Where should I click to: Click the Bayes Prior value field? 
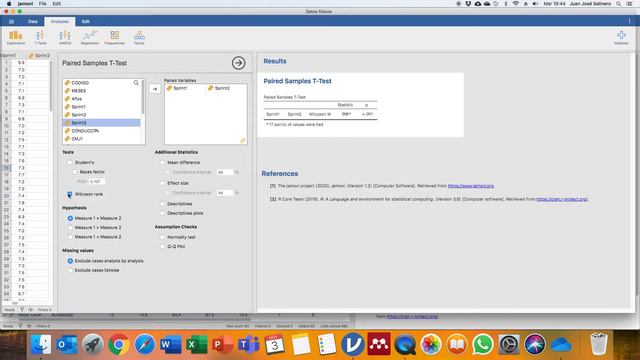97,182
